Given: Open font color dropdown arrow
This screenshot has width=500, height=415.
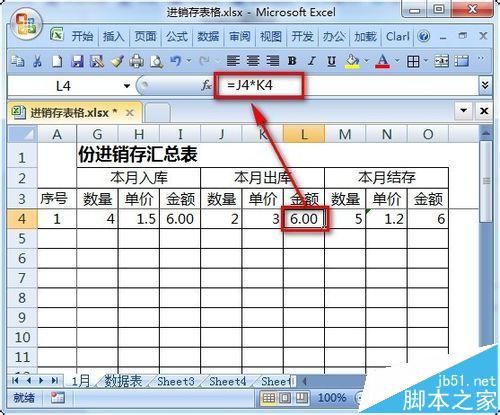Looking at the screenshot, I should pyautogui.click(x=397, y=61).
